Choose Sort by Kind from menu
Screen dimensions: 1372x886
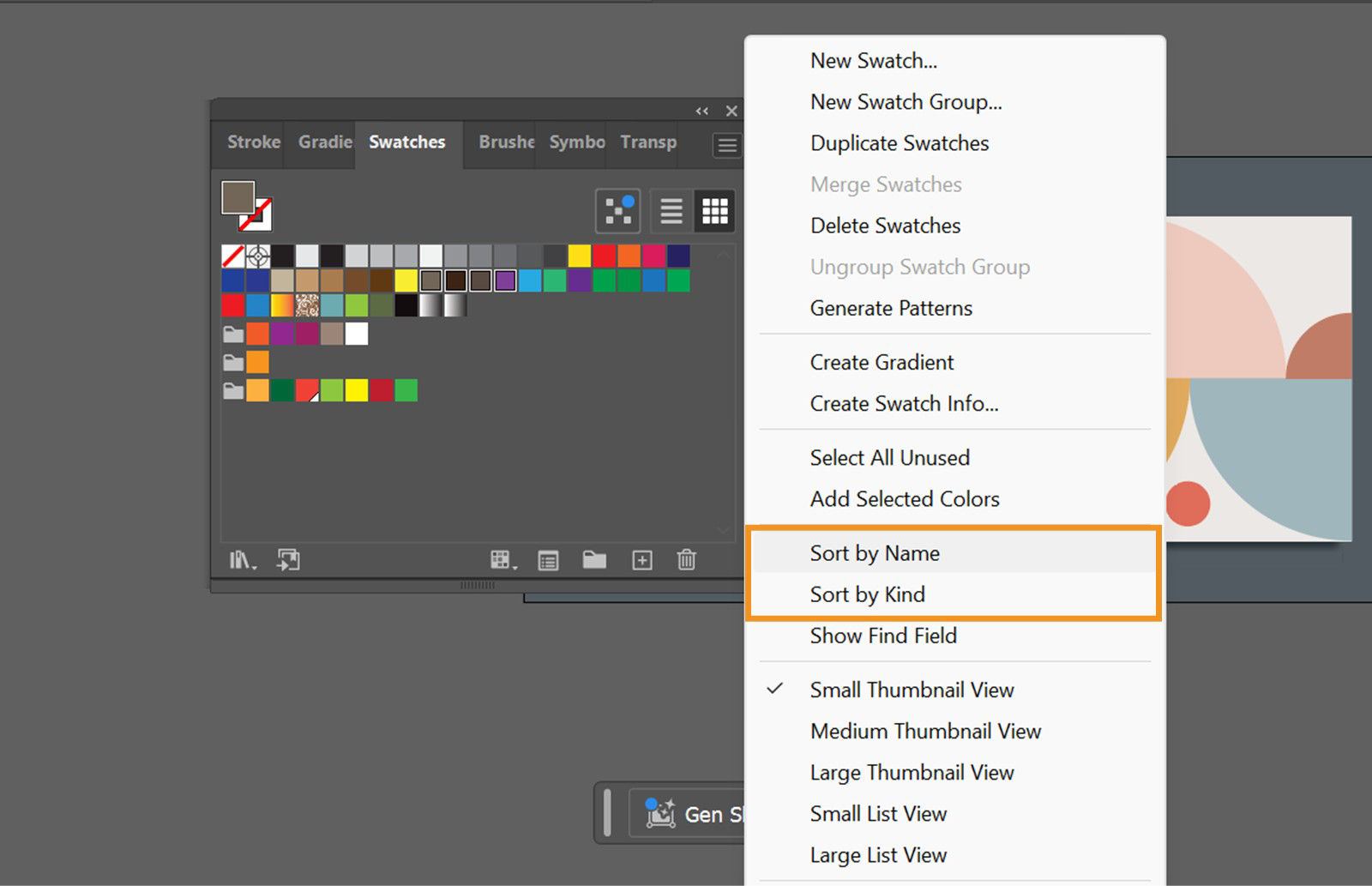coord(867,594)
